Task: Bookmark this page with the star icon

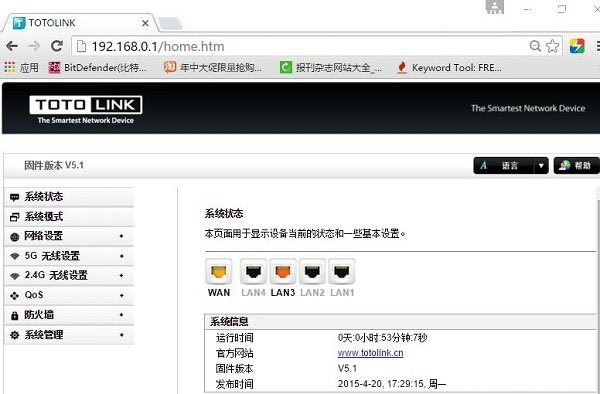Action: pyautogui.click(x=553, y=46)
